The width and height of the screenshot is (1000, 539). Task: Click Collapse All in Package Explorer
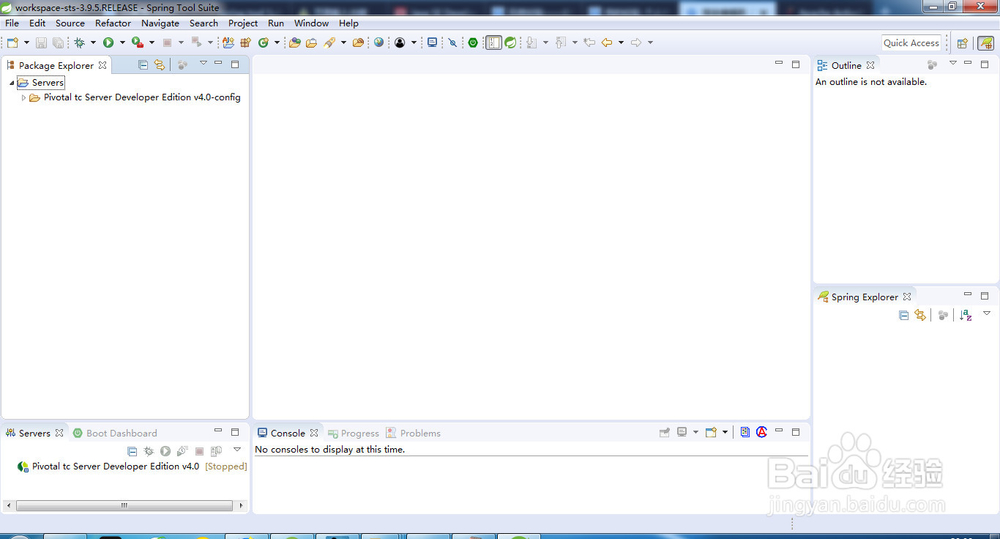[143, 65]
